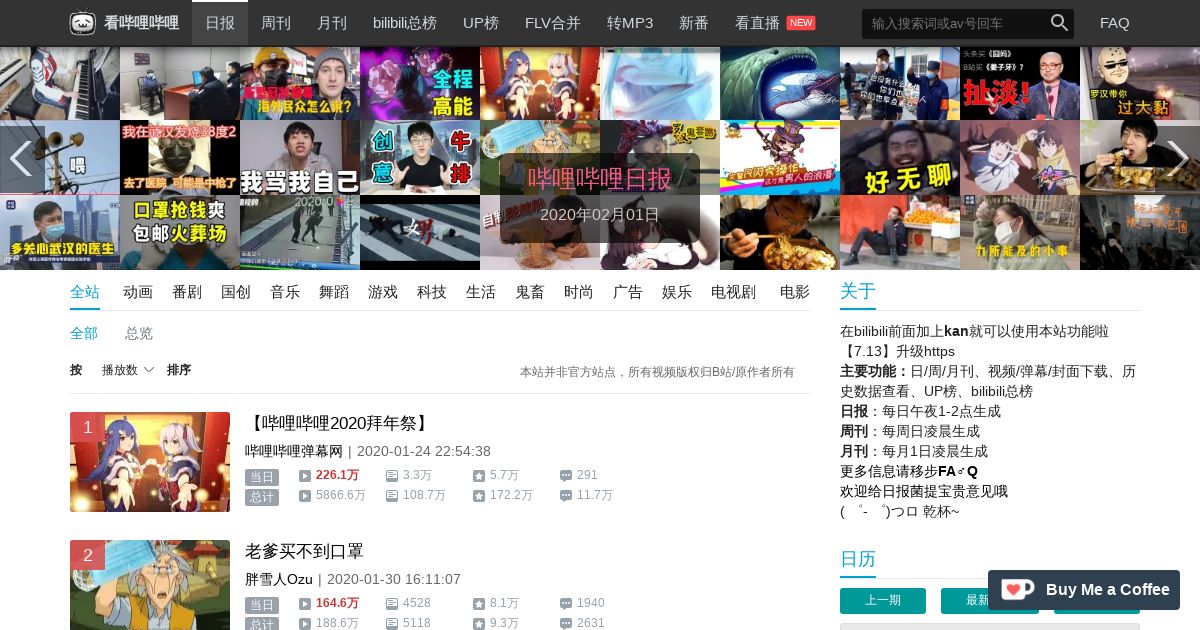Select the 番剧 category tab
1200x630 pixels.
pyautogui.click(x=187, y=292)
